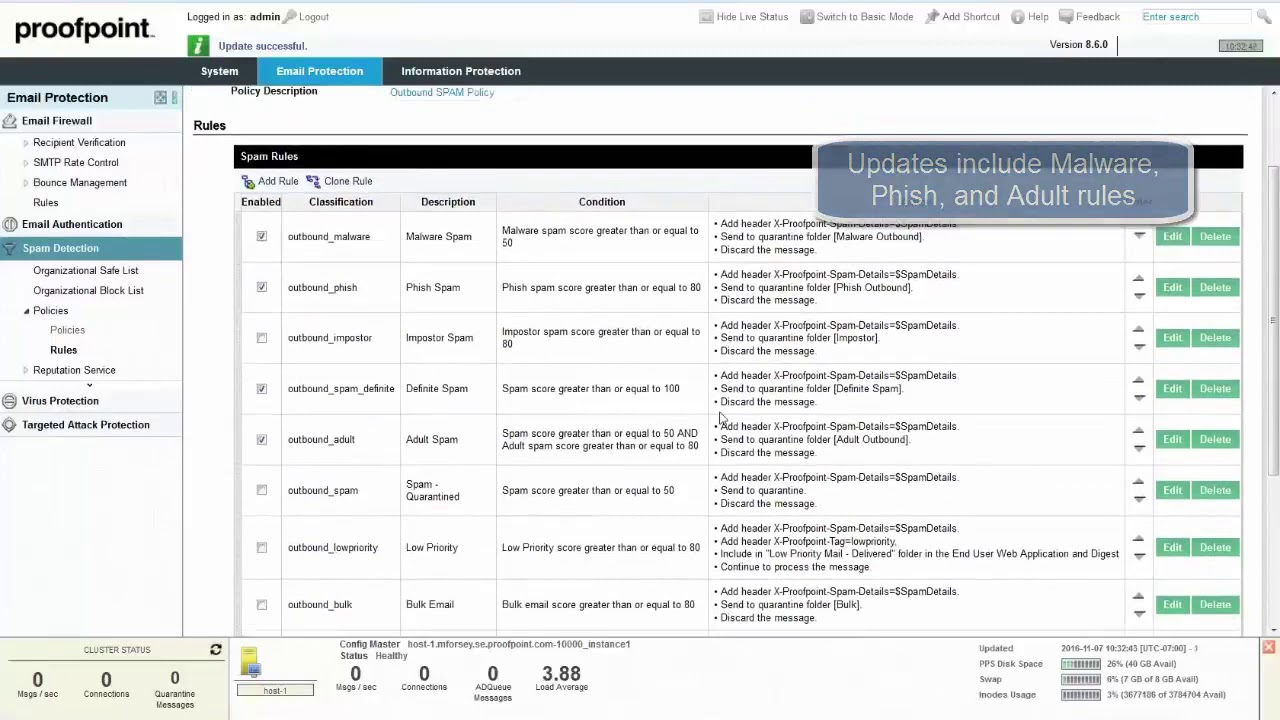Click the Swap usage bar
Viewport: 1280px width, 720px height.
[1081, 680]
